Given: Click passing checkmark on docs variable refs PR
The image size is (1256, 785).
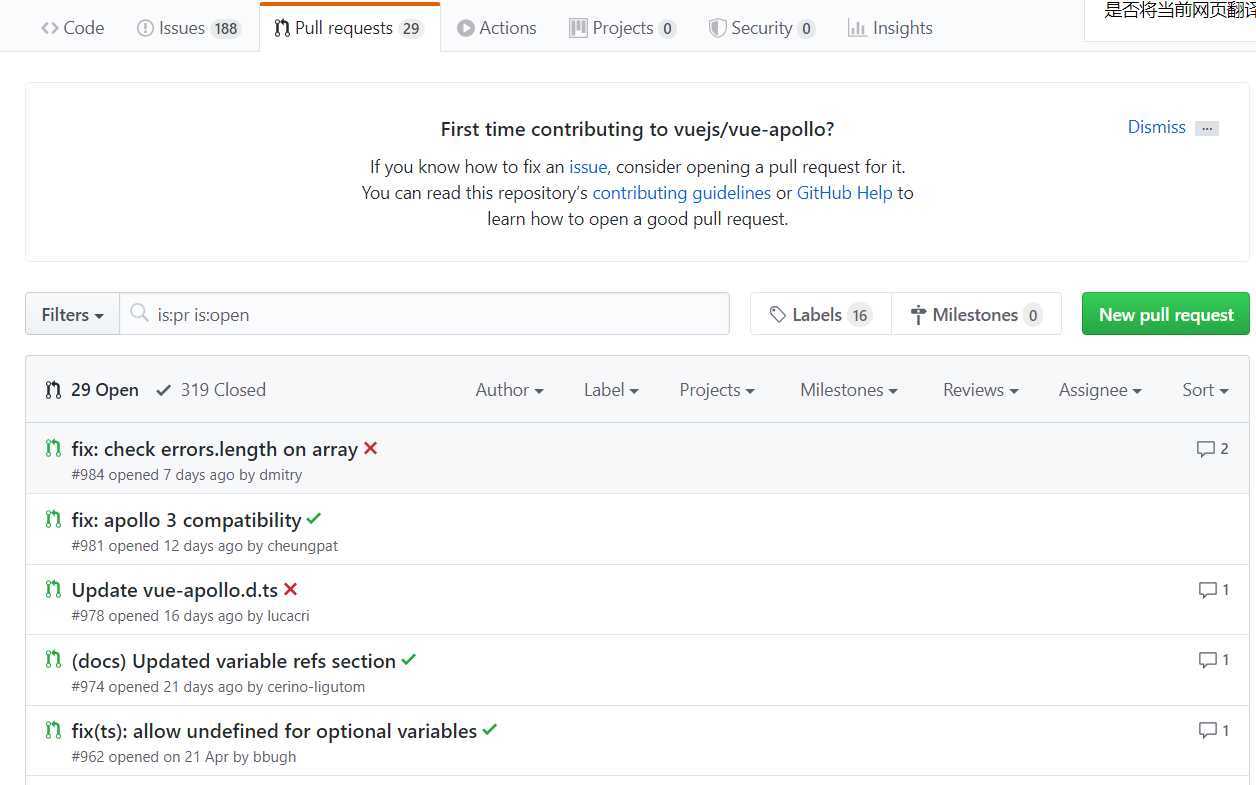Looking at the screenshot, I should (x=409, y=660).
